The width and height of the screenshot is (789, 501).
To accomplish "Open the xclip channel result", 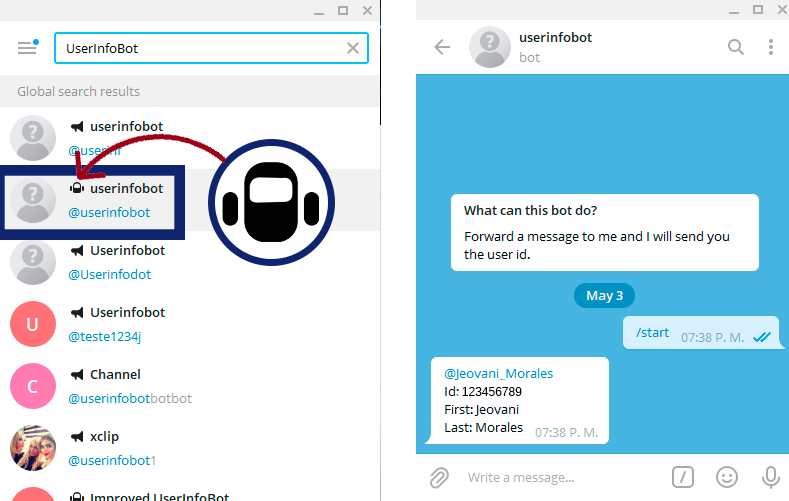I will point(190,448).
